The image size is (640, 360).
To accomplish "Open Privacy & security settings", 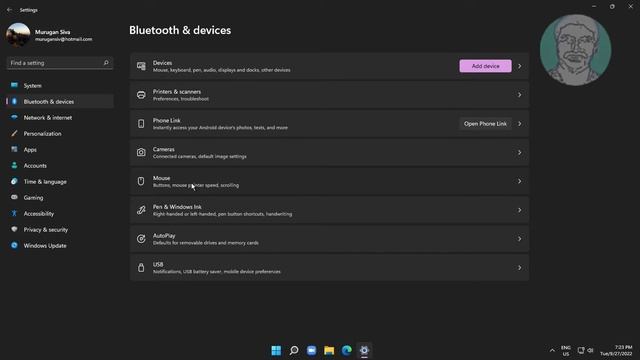I will pyautogui.click(x=60, y=229).
